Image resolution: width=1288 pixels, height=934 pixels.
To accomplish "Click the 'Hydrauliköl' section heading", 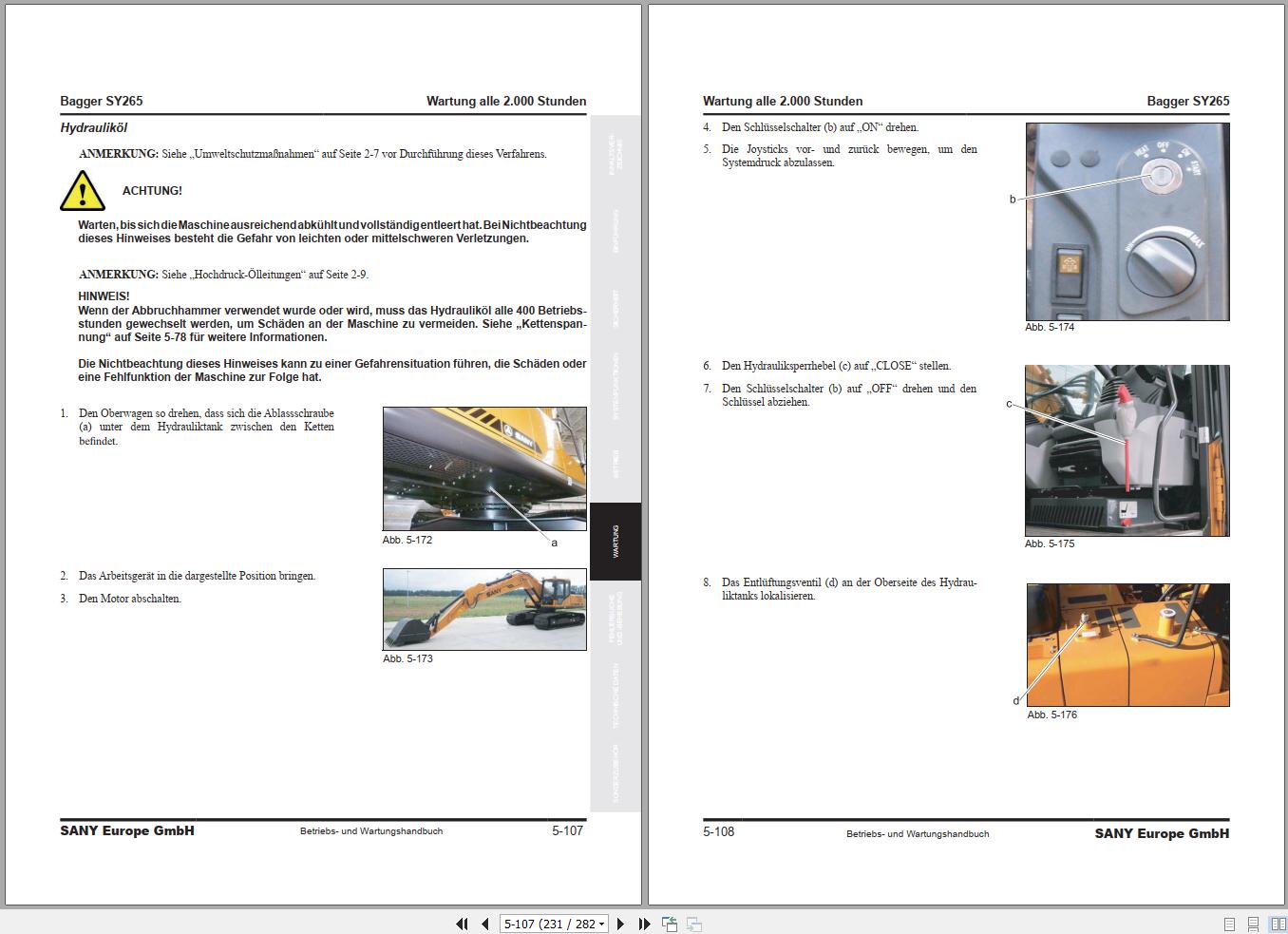I will coord(93,127).
